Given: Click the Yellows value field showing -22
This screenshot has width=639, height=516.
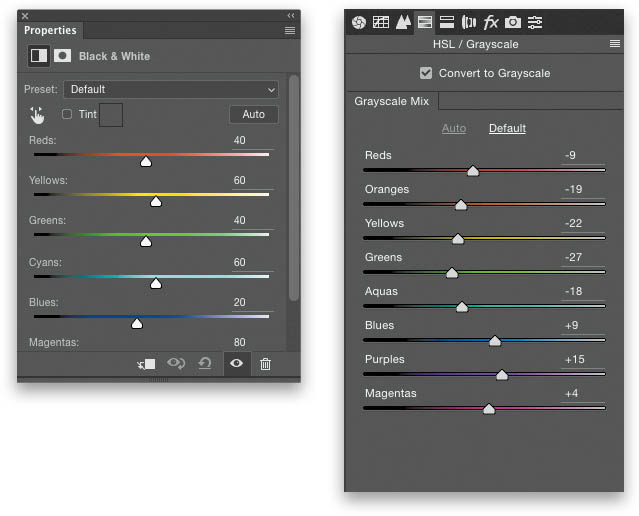Looking at the screenshot, I should tap(583, 224).
